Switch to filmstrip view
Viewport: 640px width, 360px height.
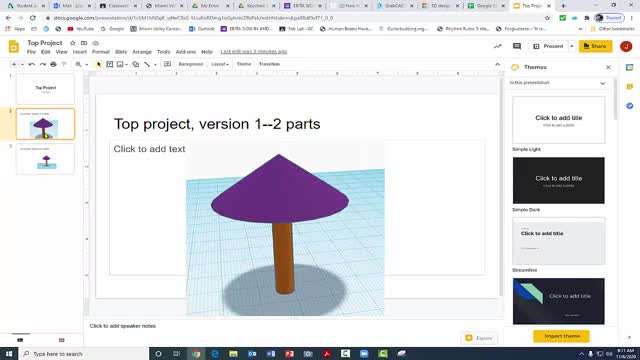coord(20,340)
